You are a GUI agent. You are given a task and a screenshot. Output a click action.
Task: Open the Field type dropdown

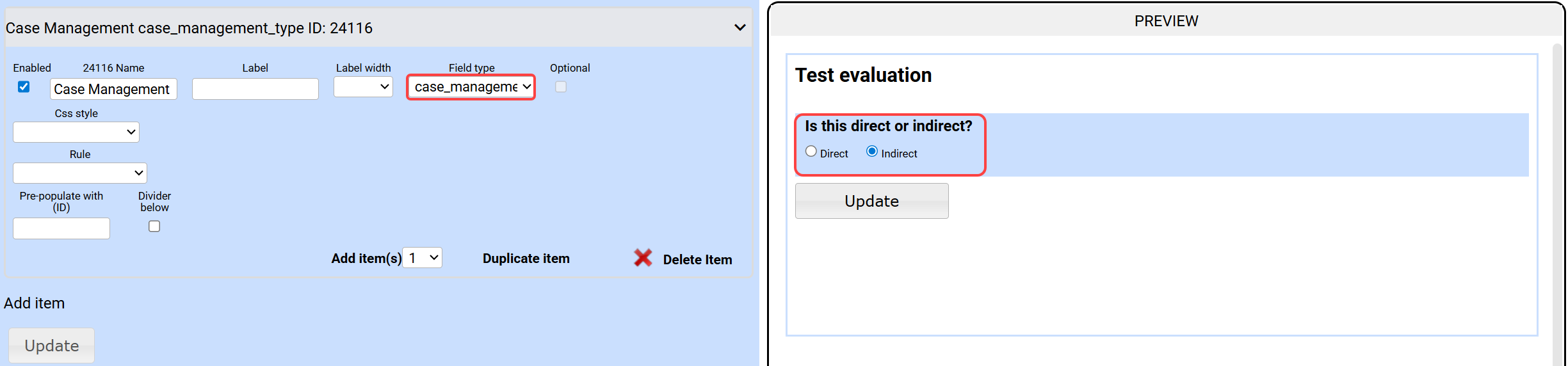(471, 87)
